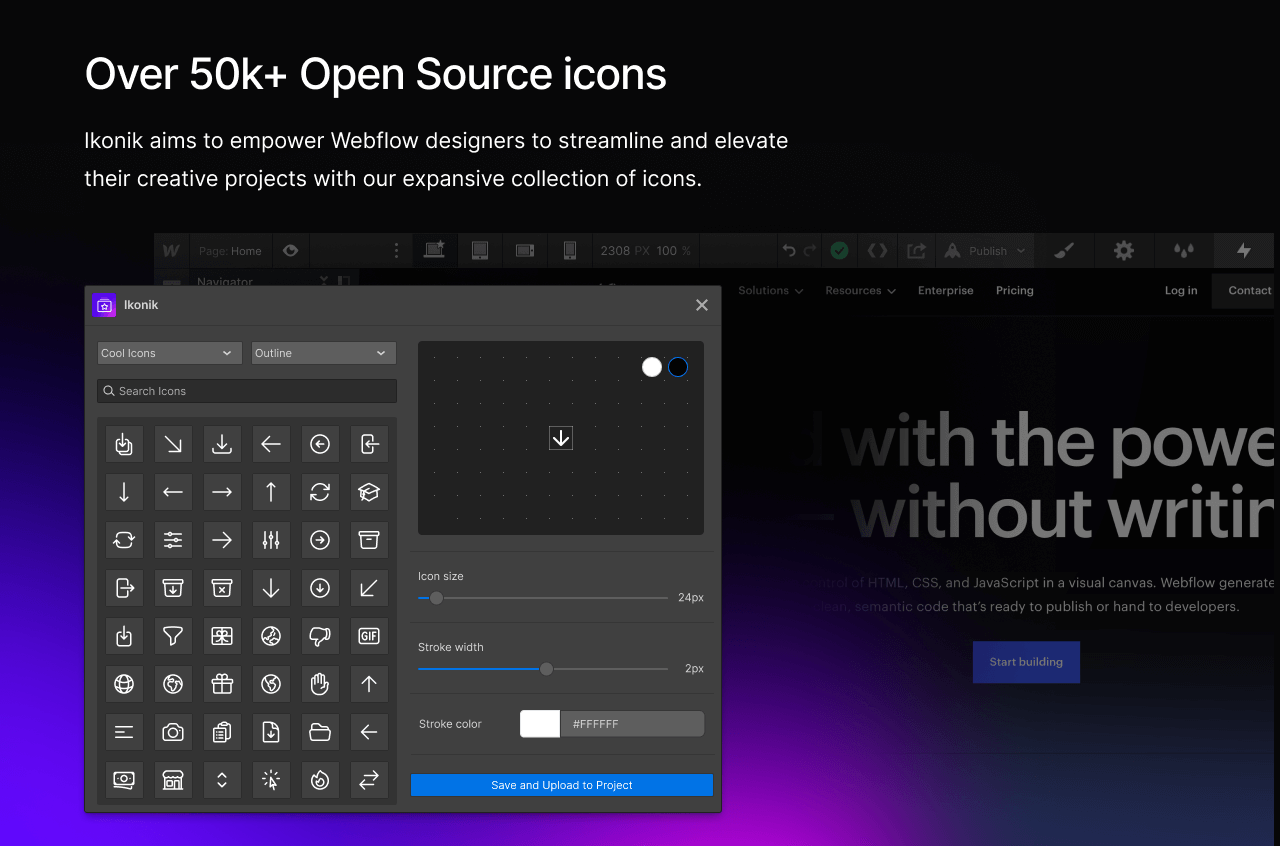The height and width of the screenshot is (846, 1280).
Task: Pick the graduation cap icon
Action: (369, 492)
